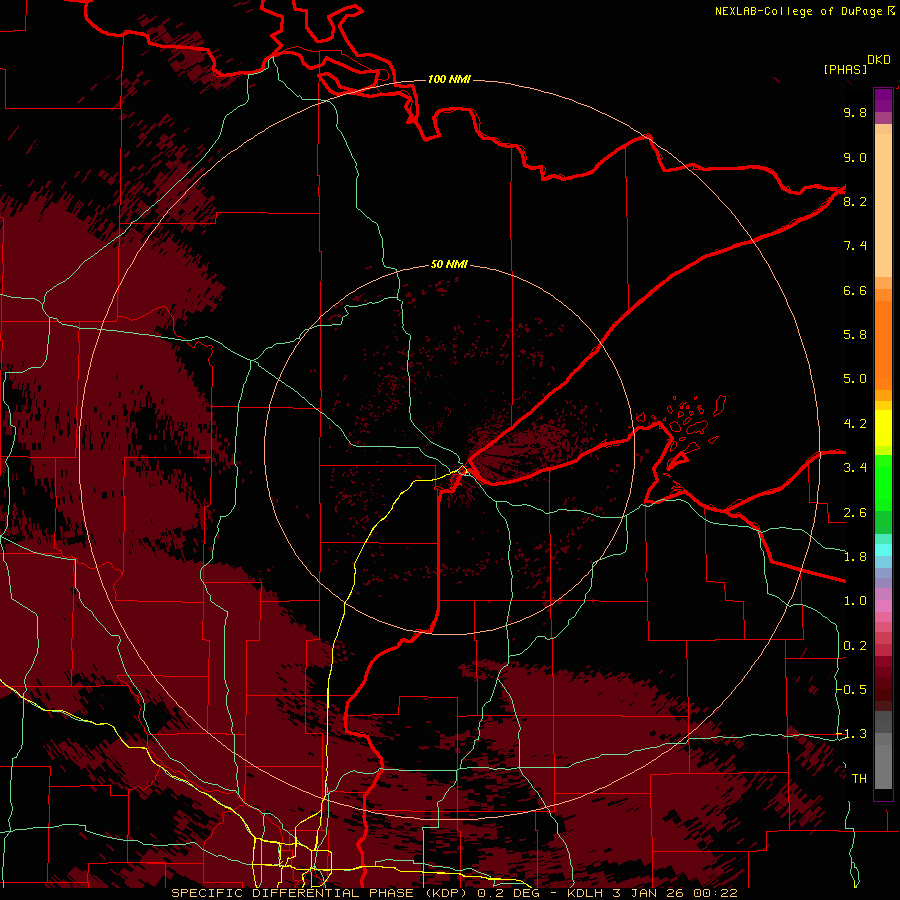Screen dimensions: 900x900
Task: Pick the gray swatch beside the TH label
Action: coord(883,769)
